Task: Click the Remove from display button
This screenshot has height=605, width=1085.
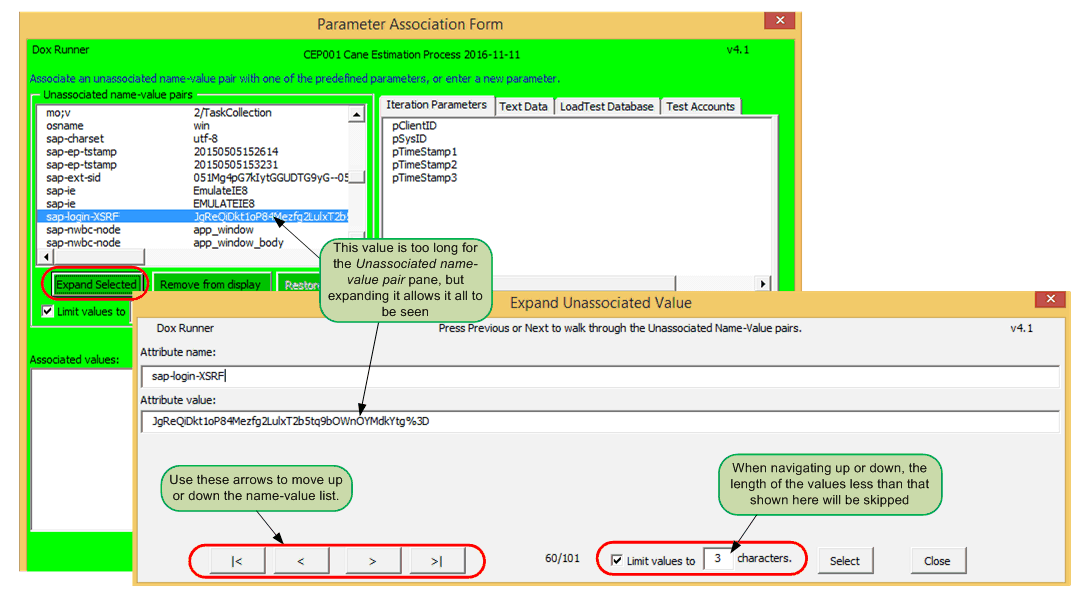Action: click(212, 284)
